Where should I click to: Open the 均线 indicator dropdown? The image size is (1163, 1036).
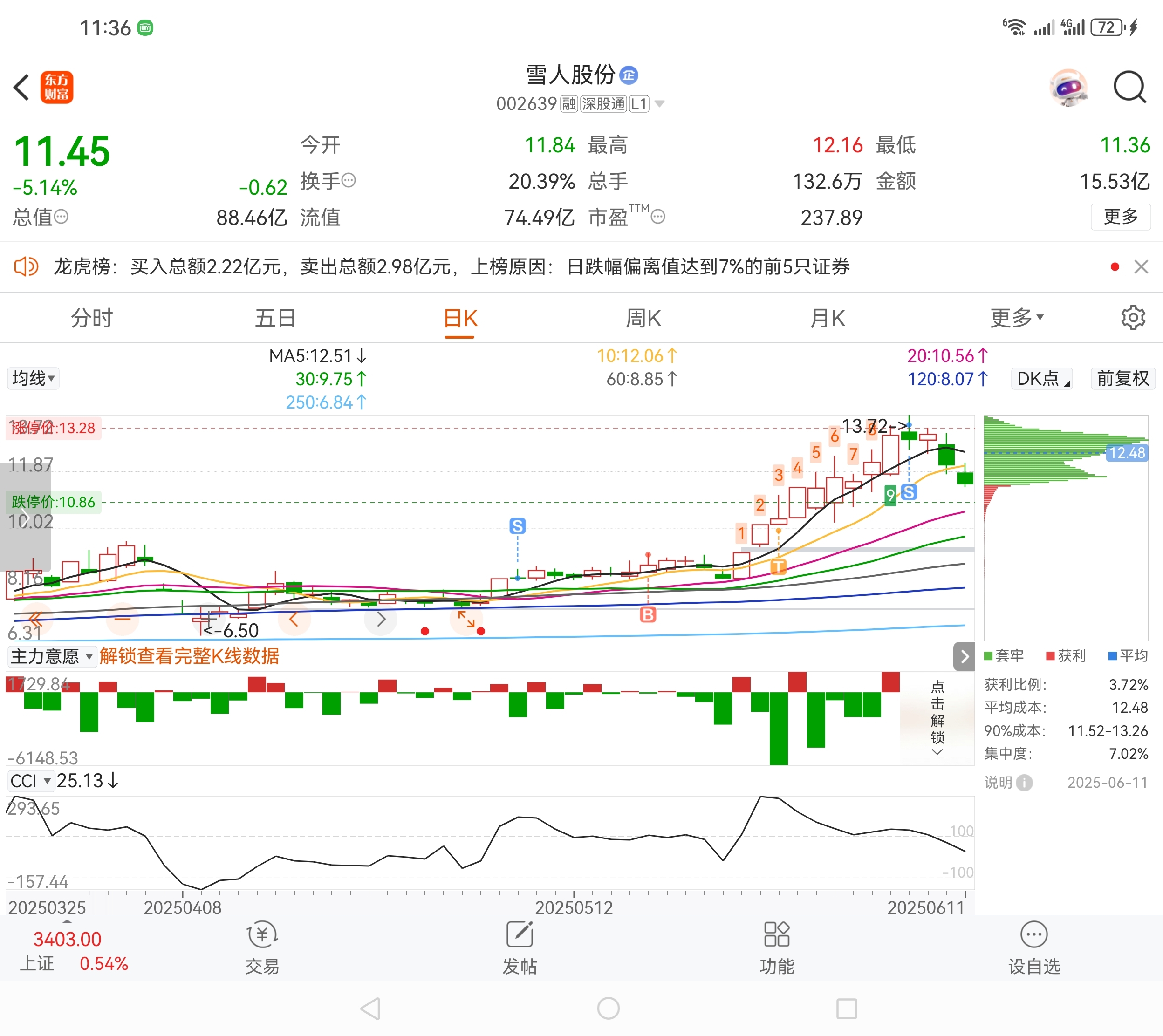pos(33,378)
